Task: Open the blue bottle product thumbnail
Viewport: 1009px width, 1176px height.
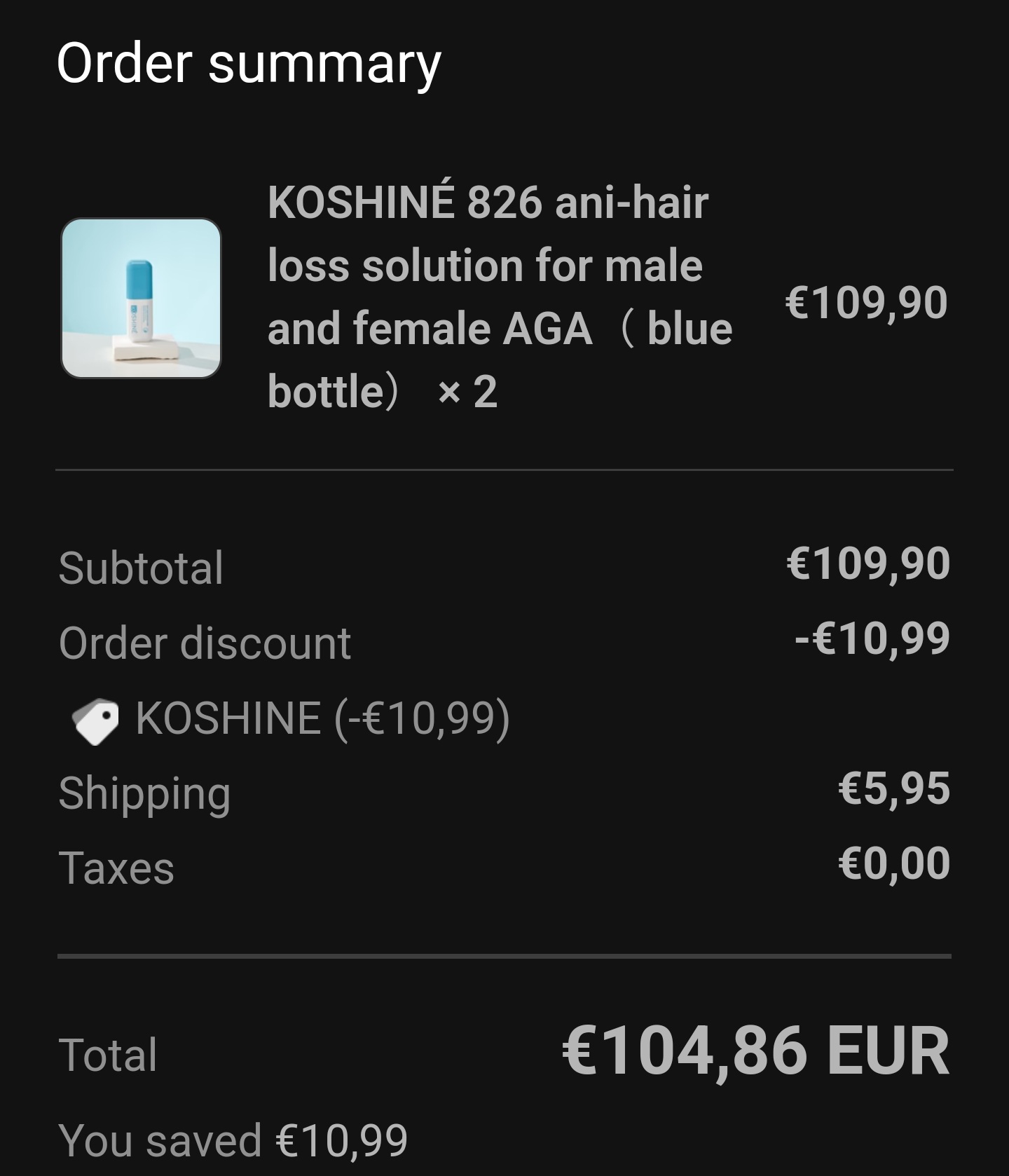Action: point(141,299)
